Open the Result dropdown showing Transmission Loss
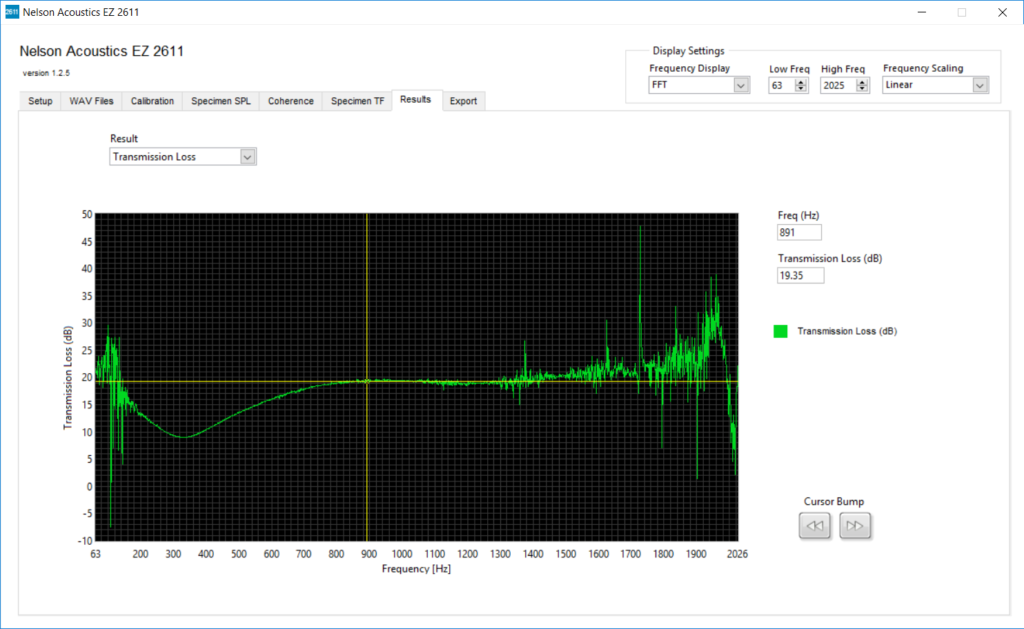 tap(246, 156)
